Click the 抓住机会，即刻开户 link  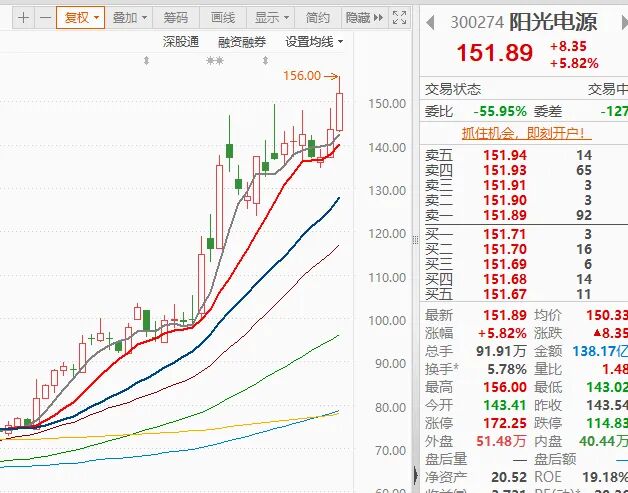[526, 133]
